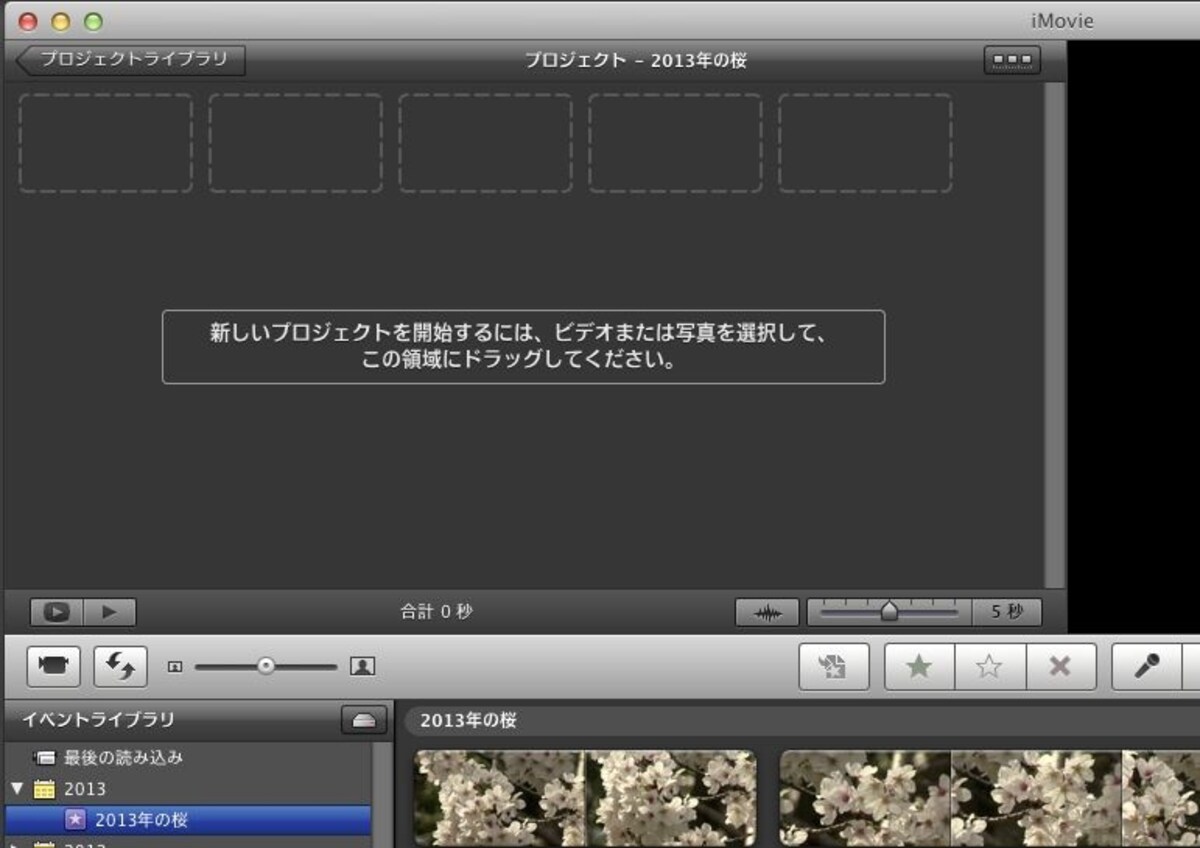Reject the selected clip
This screenshot has width=1200, height=848.
tap(1061, 667)
